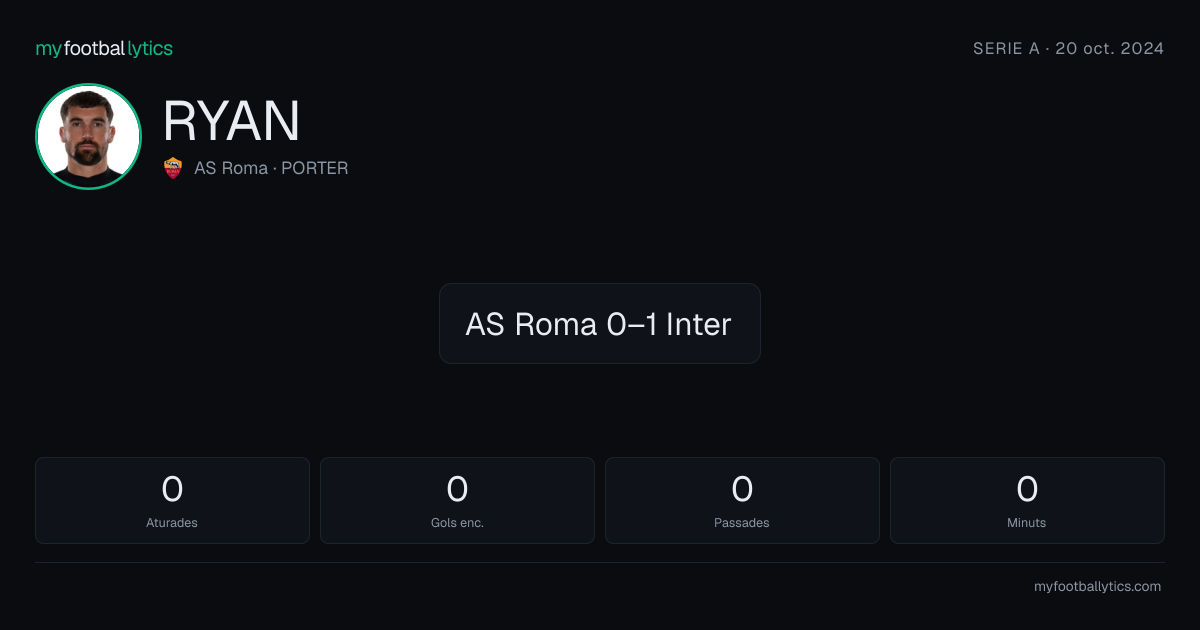
Task: Select the Minuts value zero
Action: [1027, 489]
